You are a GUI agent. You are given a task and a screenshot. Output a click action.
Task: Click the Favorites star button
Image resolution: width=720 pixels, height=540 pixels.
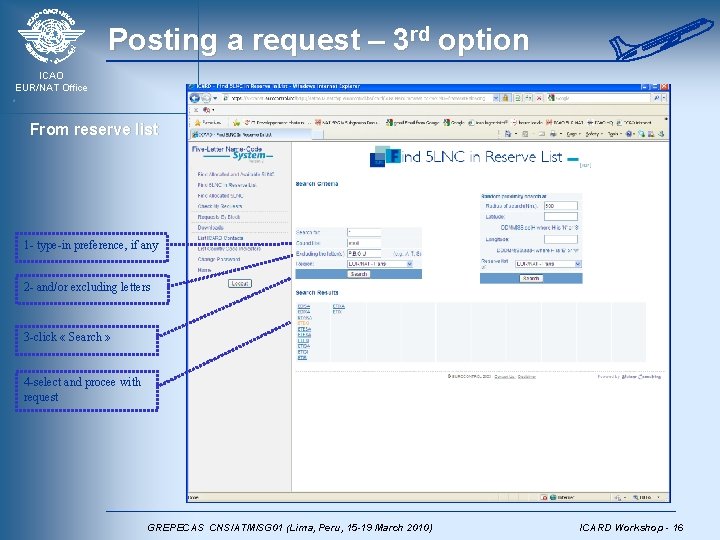click(x=208, y=123)
